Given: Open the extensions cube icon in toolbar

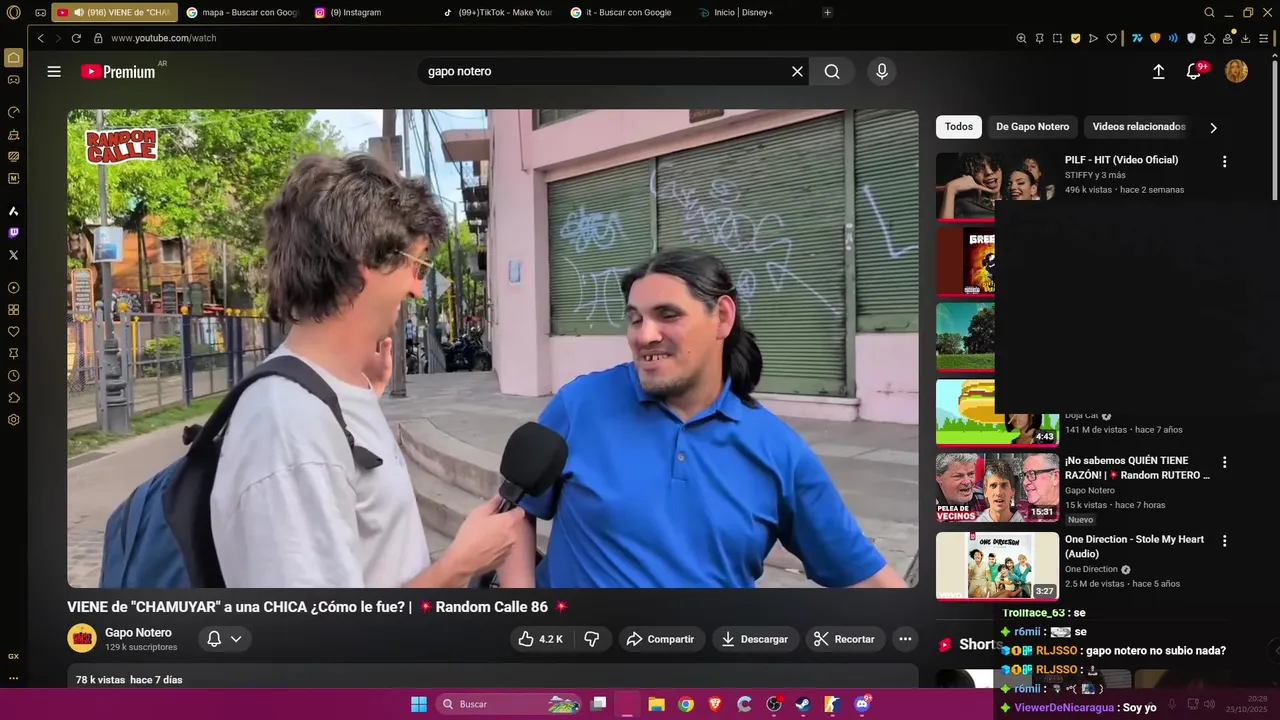Looking at the screenshot, I should (x=1209, y=38).
